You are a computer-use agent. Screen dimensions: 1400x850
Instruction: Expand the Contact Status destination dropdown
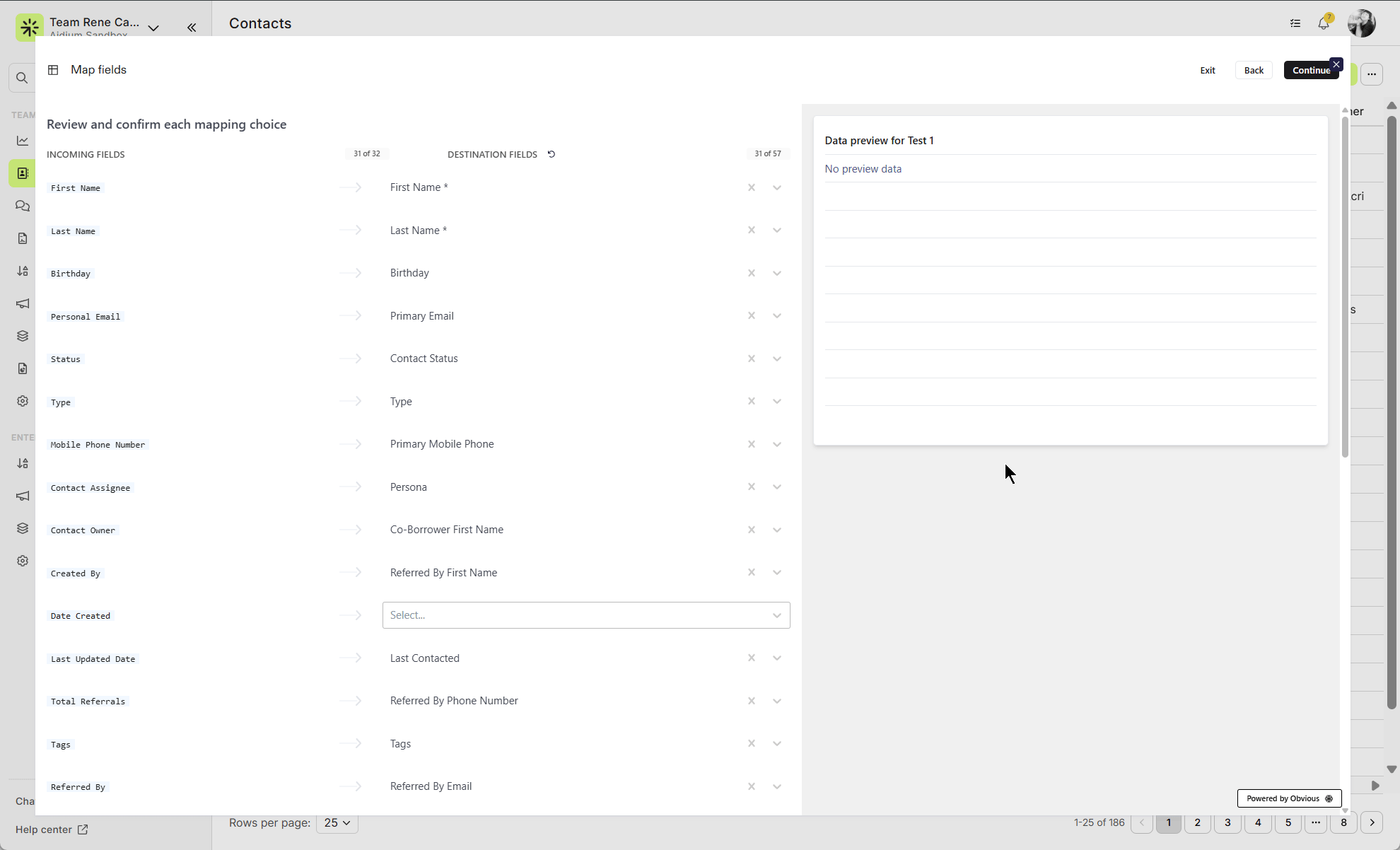[777, 359]
